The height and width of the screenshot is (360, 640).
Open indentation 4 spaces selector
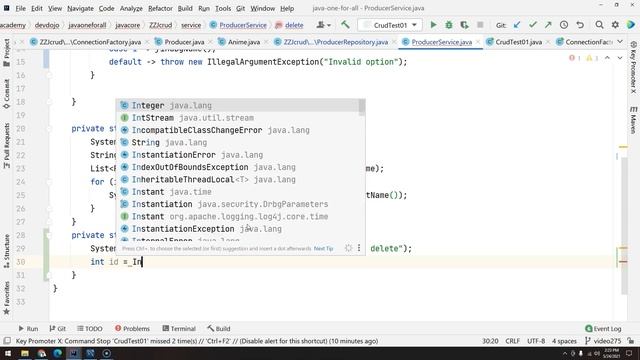pyautogui.click(x=564, y=341)
